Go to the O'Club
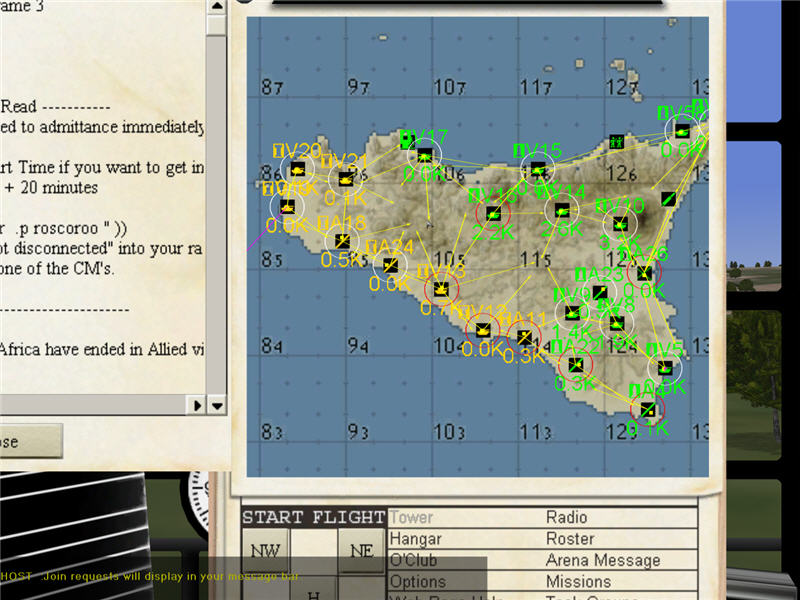800x600 pixels. [413, 560]
